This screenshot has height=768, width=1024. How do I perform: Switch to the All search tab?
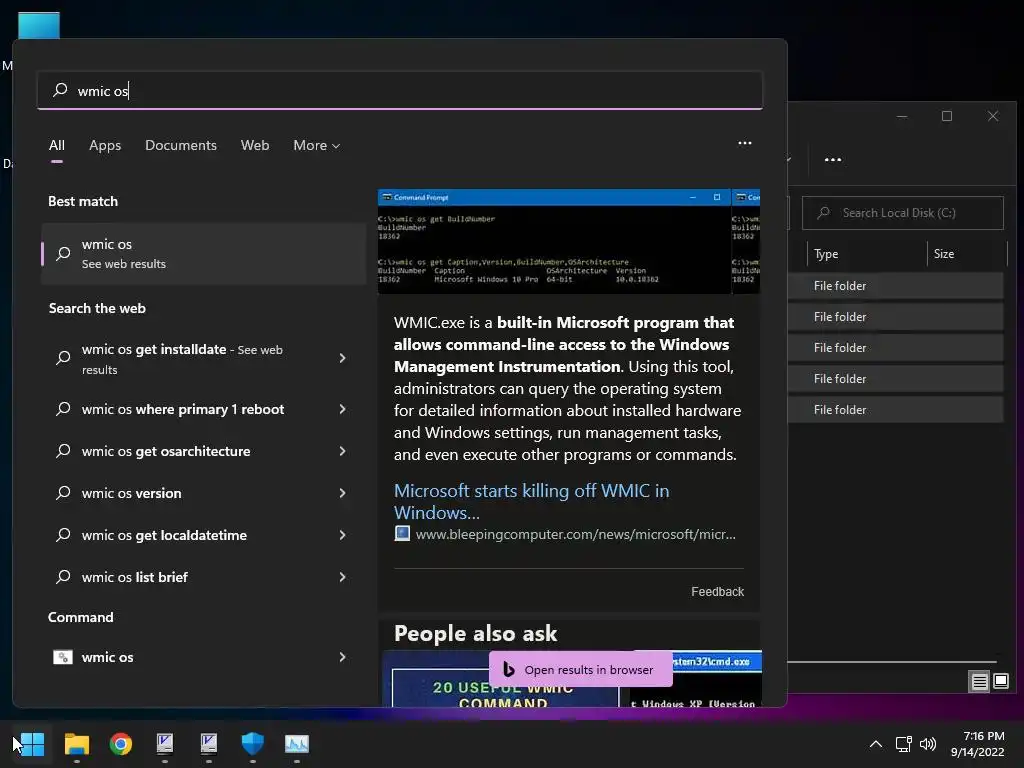[57, 145]
